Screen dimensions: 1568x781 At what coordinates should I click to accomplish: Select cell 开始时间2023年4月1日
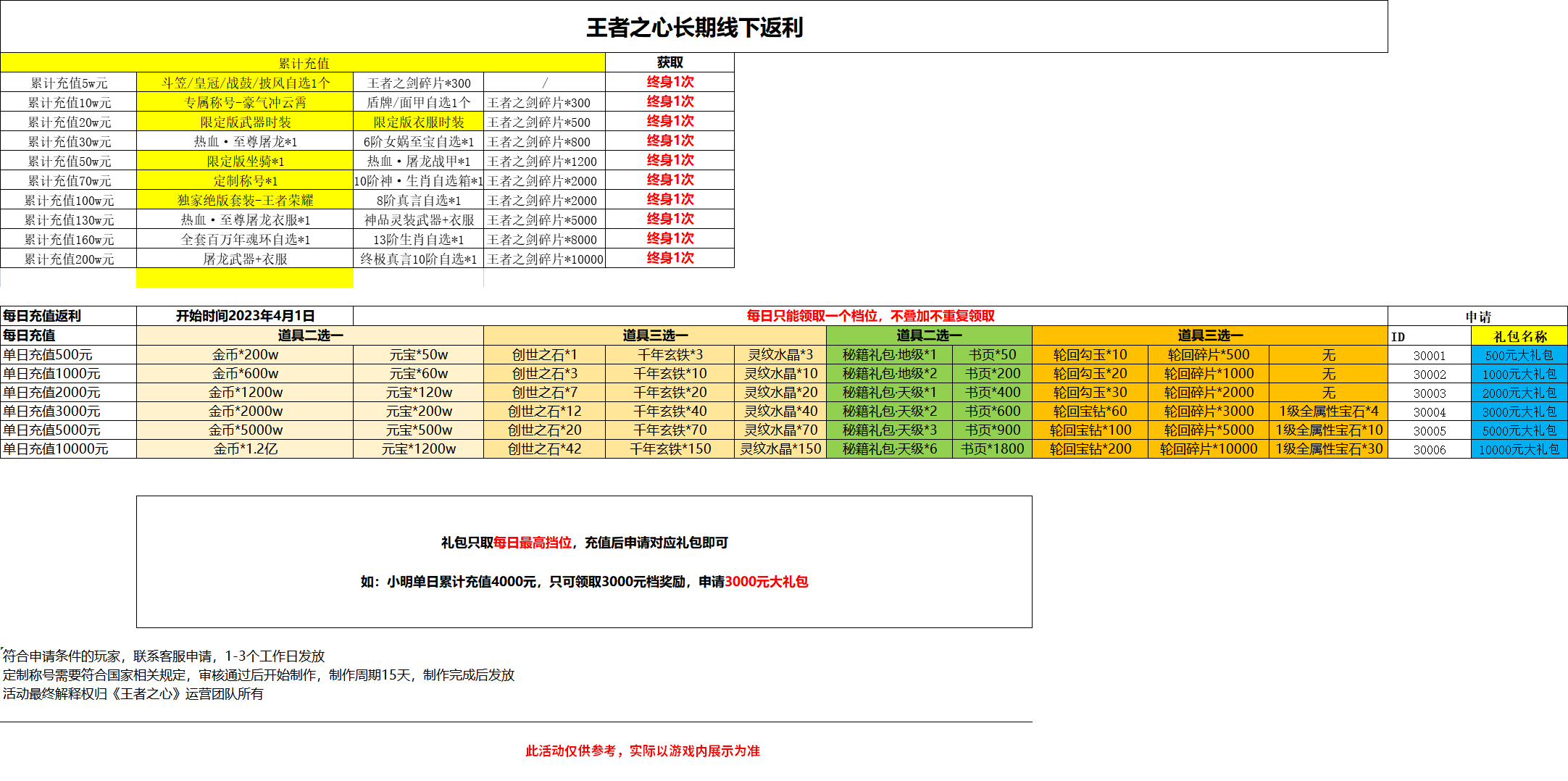click(x=245, y=316)
